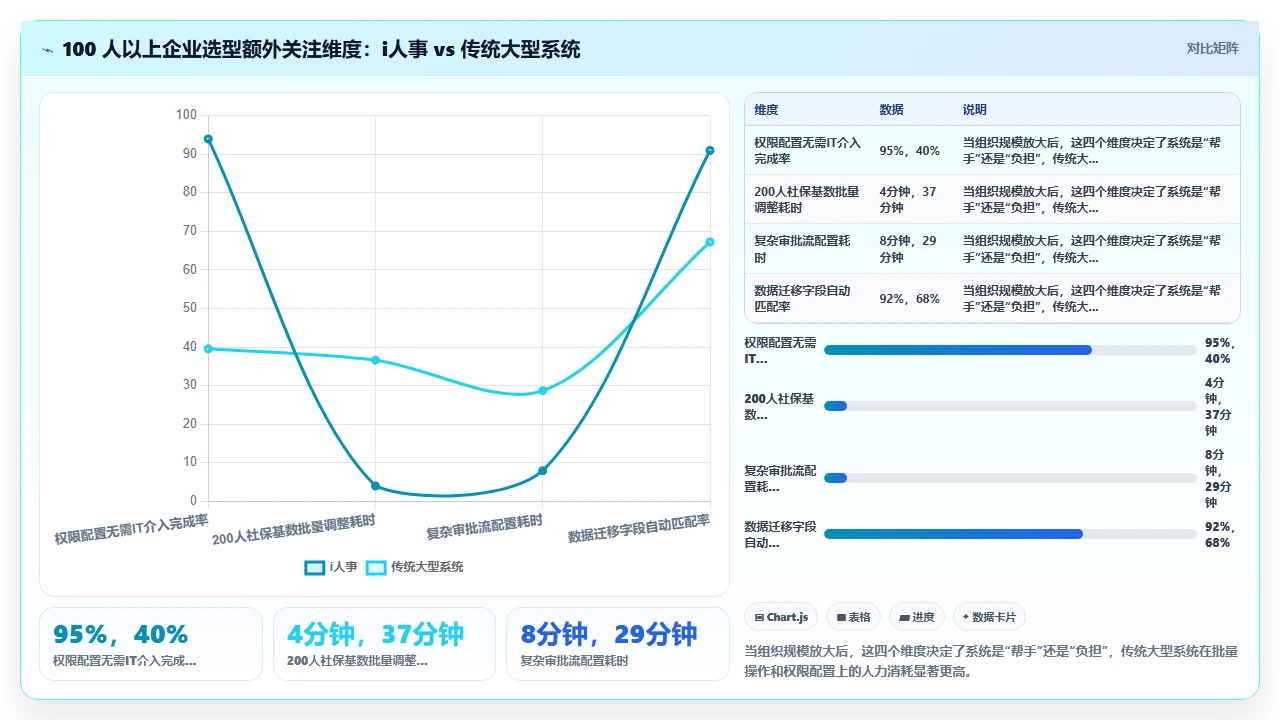
Task: Click the 进度 tag chip
Action: coord(917,617)
